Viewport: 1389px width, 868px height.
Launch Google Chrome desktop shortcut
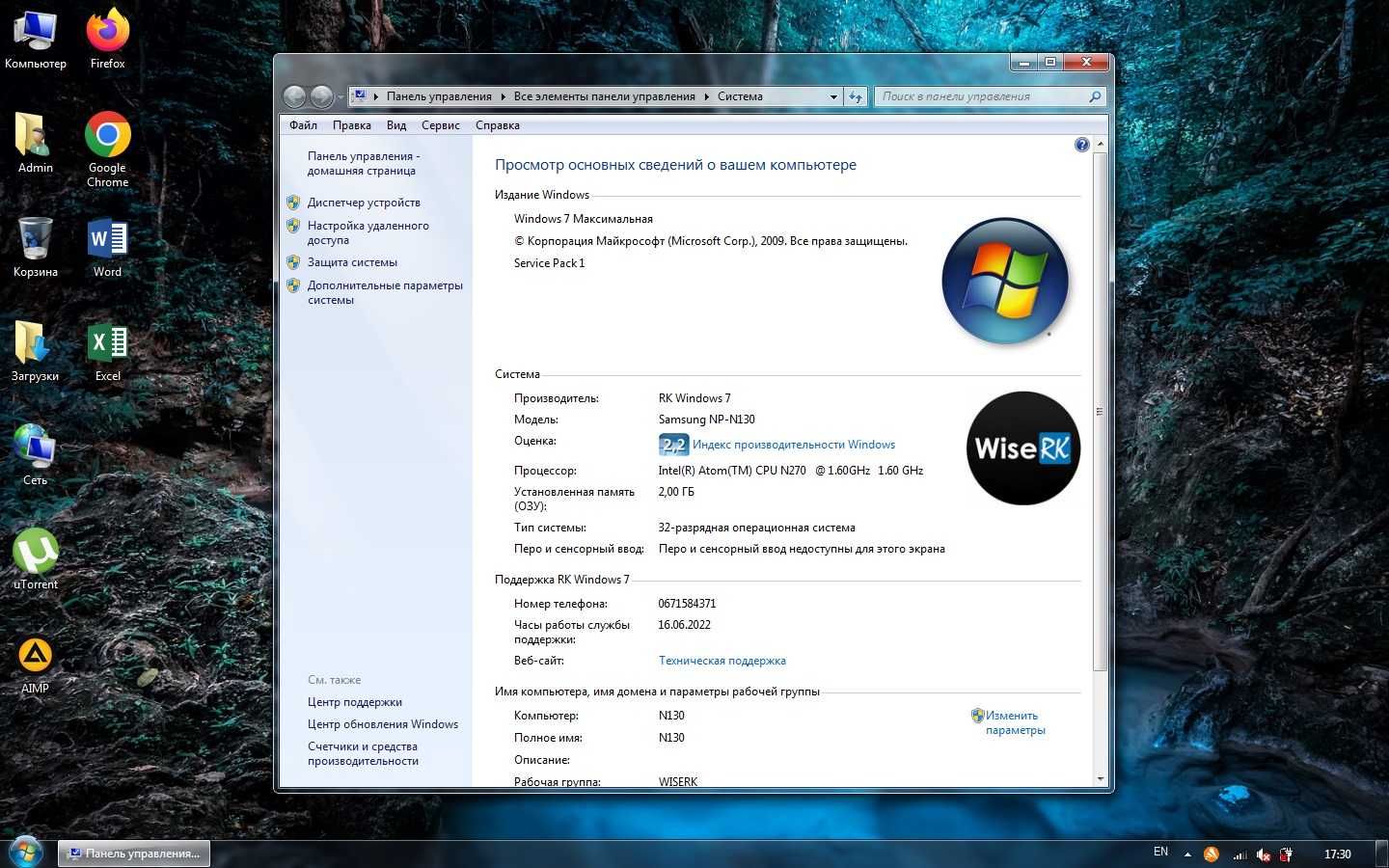[108, 149]
